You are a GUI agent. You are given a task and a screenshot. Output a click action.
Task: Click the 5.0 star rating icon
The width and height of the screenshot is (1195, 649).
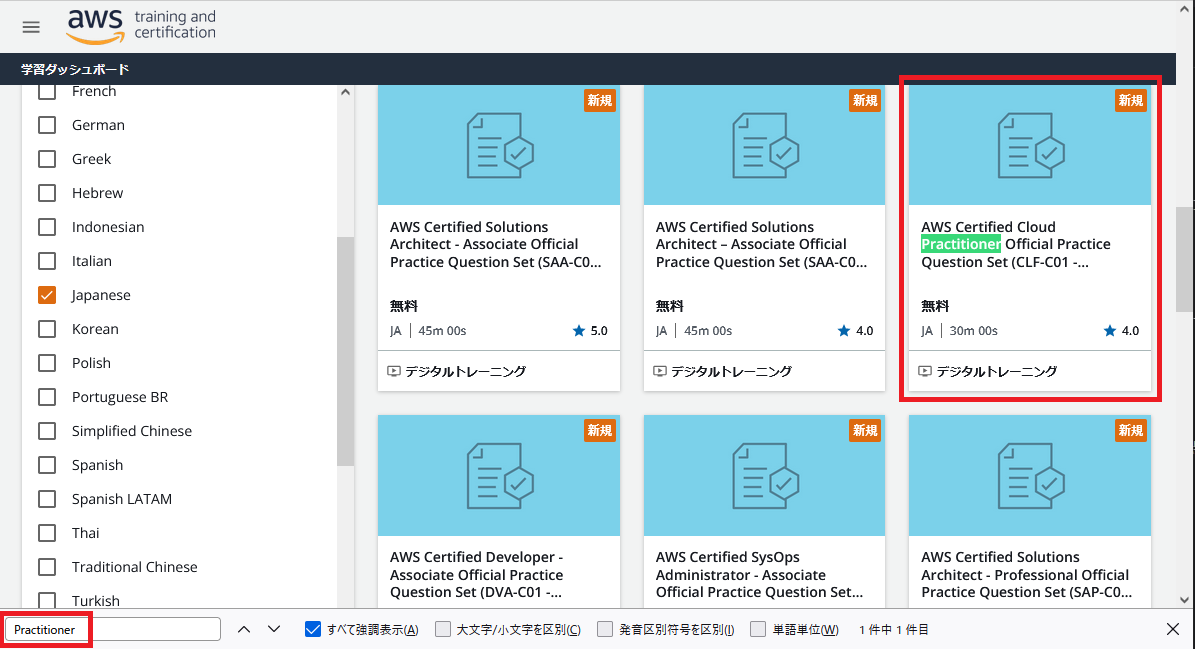[579, 331]
